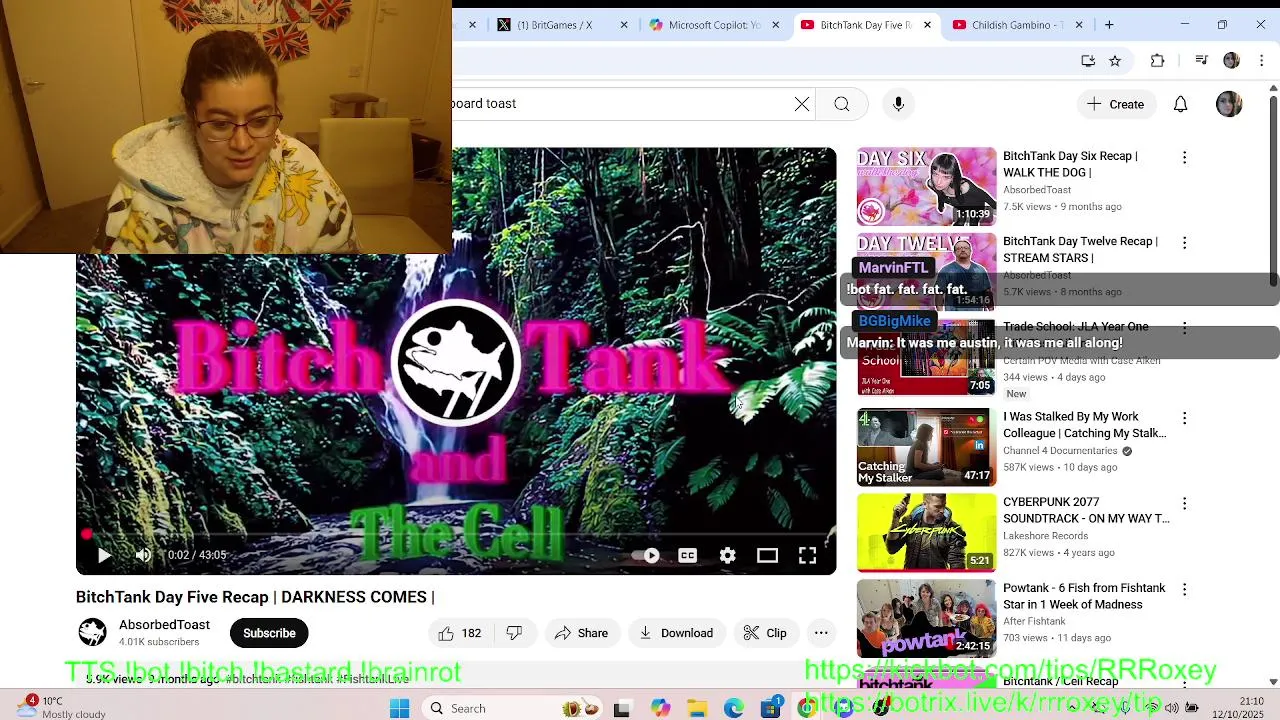Enter fullscreen with the player's corner icon
The width and height of the screenshot is (1280, 720).
coord(807,556)
